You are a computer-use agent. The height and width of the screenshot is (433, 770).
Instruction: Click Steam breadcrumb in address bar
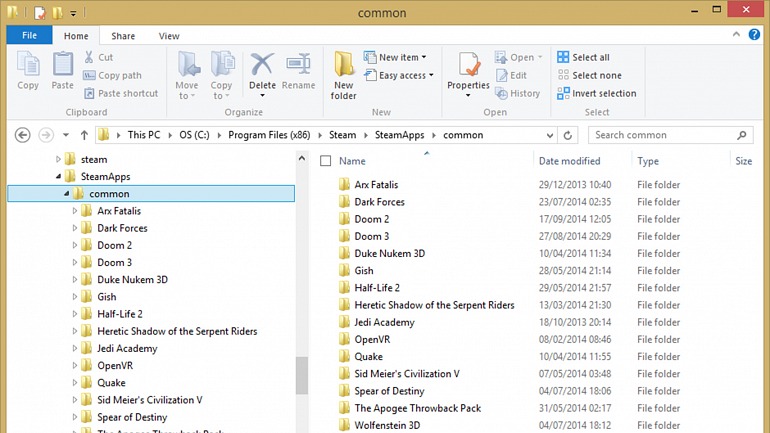click(342, 135)
